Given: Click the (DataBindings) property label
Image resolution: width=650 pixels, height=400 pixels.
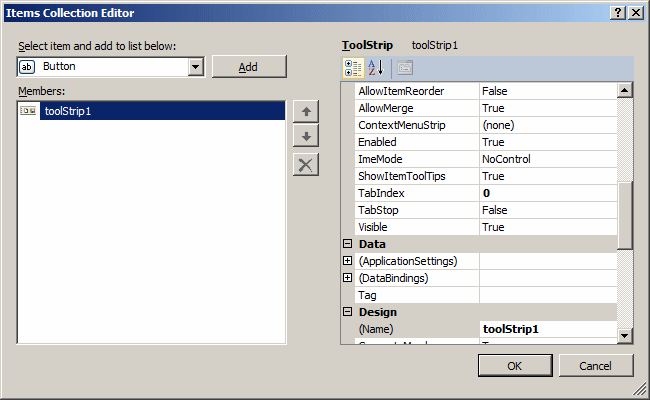Looking at the screenshot, I should click(393, 278).
